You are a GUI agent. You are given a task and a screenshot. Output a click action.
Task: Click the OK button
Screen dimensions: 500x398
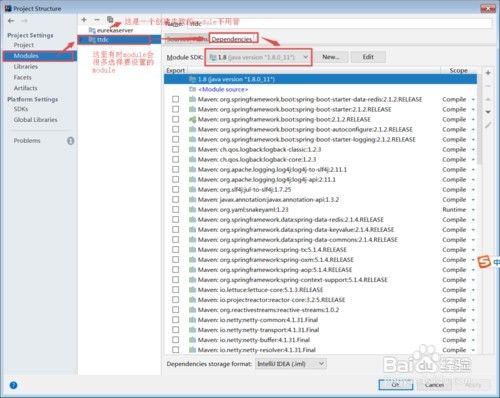coord(396,385)
